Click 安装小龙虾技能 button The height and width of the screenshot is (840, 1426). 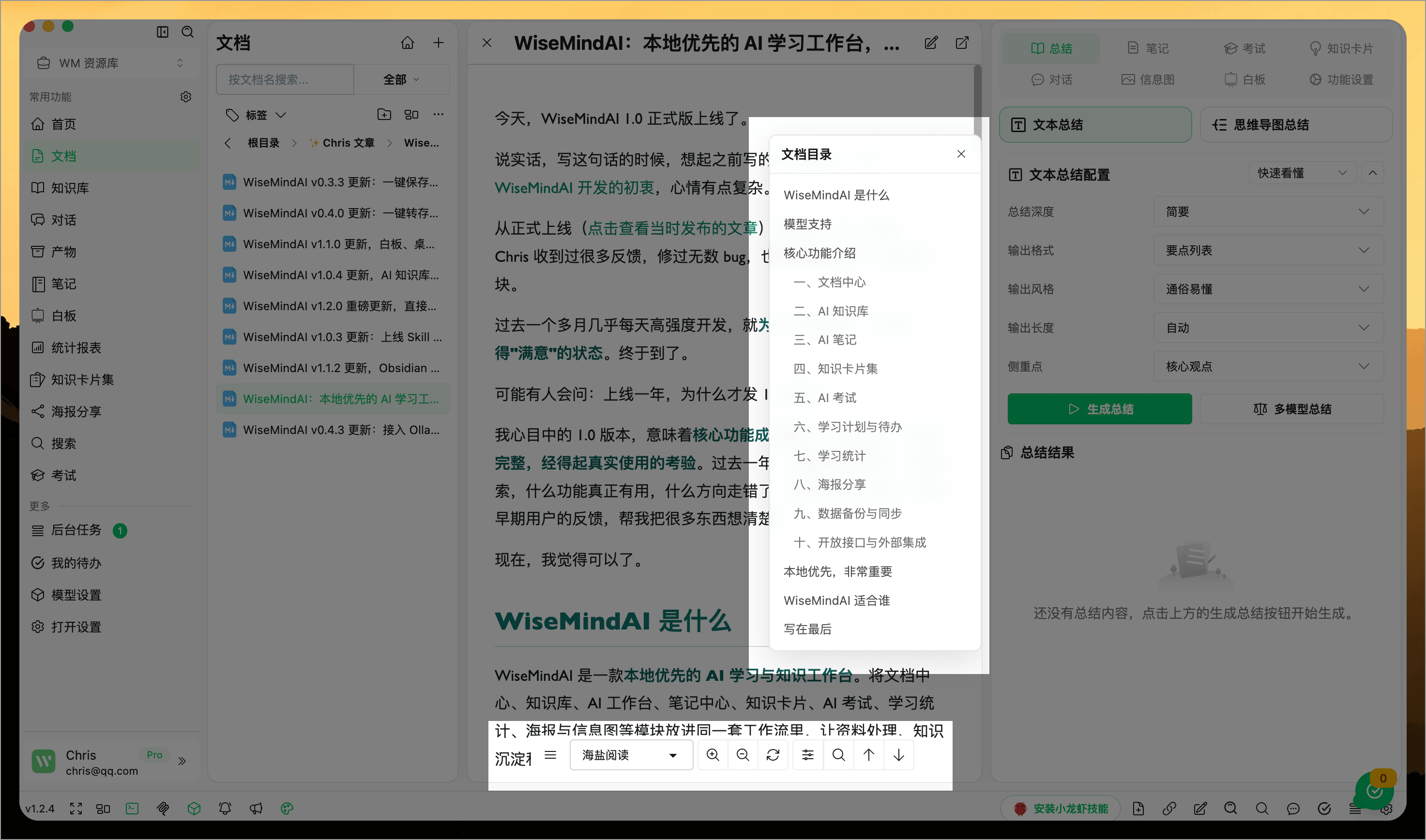[x=1061, y=808]
